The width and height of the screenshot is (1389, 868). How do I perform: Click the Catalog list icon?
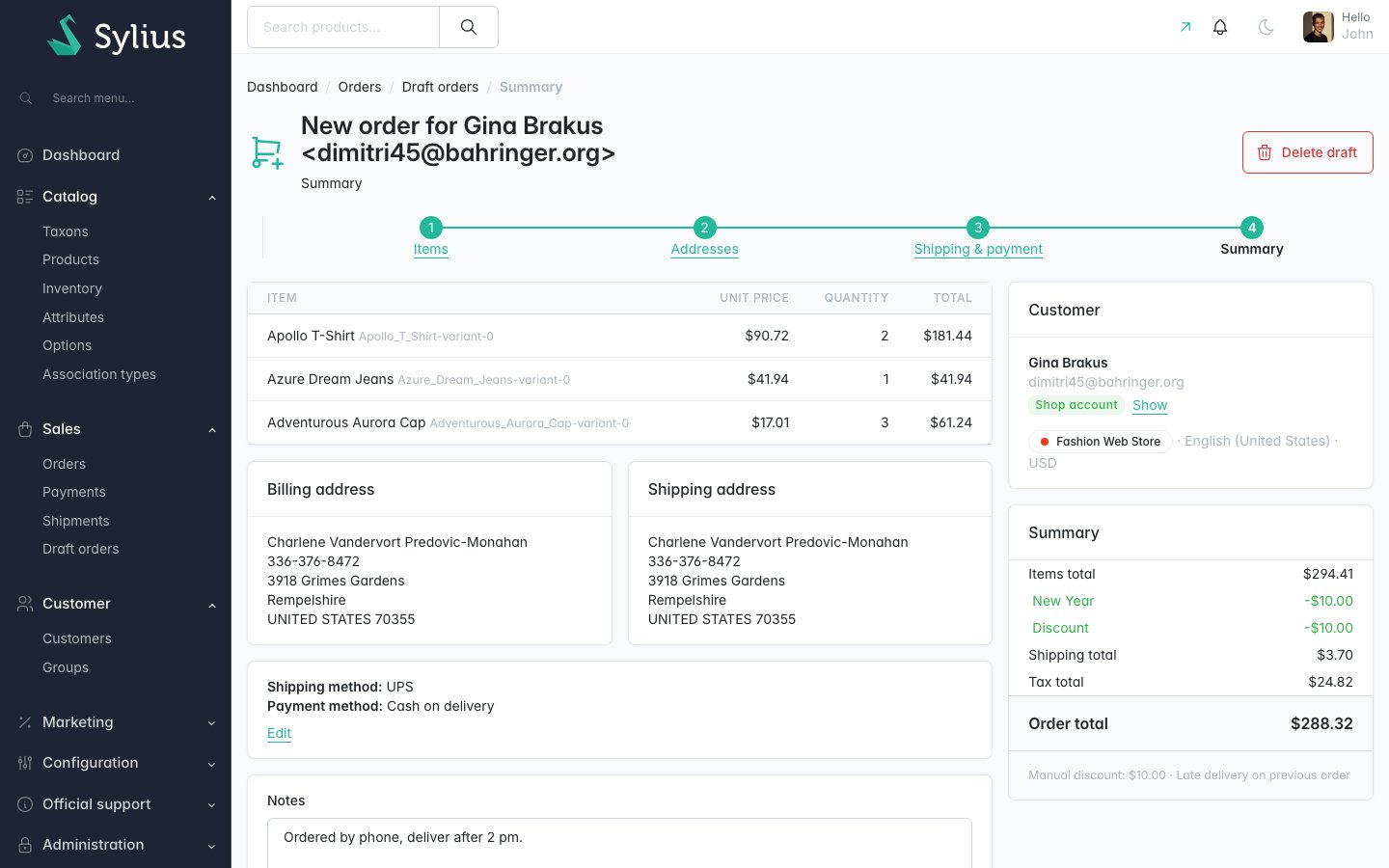[x=25, y=197]
